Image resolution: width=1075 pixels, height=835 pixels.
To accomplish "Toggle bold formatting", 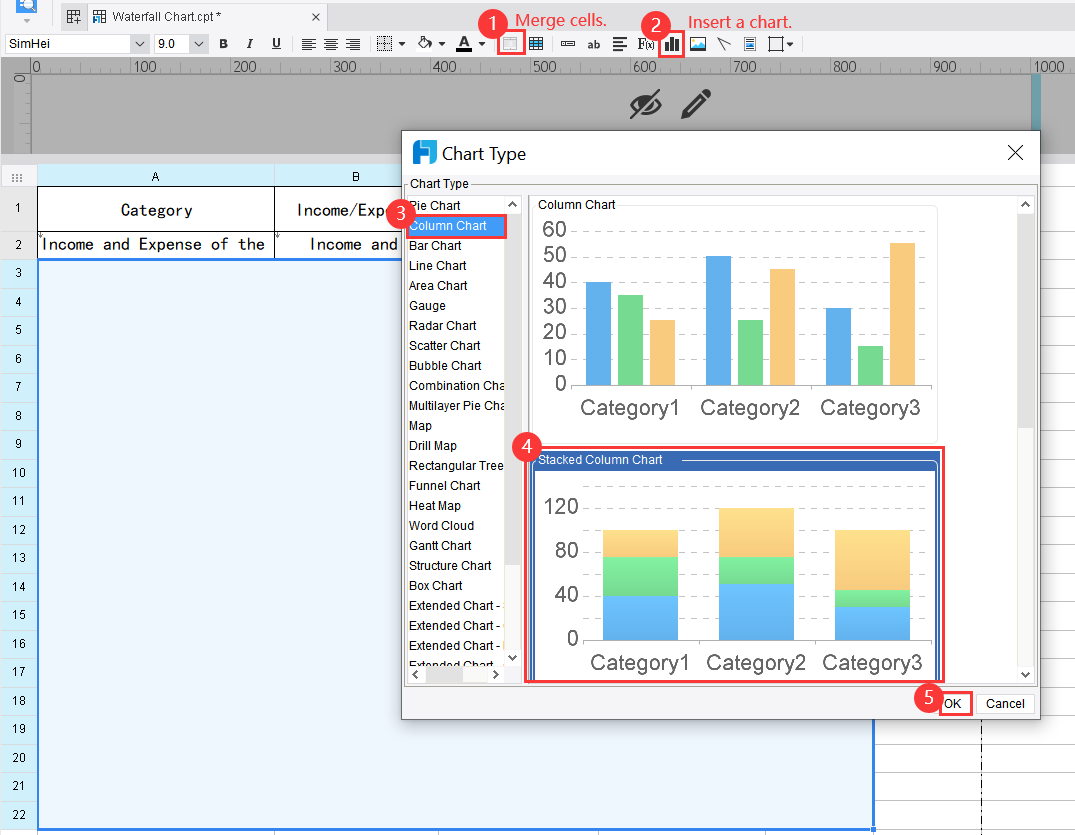I will point(222,43).
